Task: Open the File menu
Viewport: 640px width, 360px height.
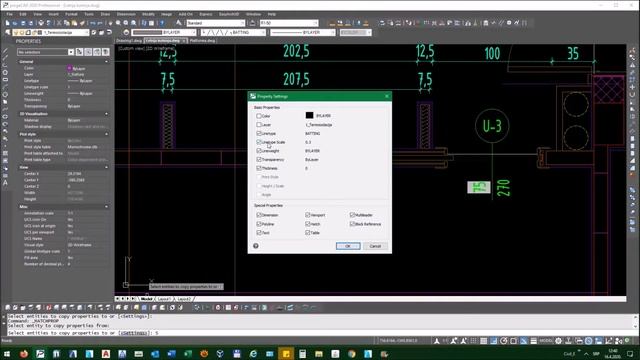Action: click(9, 14)
